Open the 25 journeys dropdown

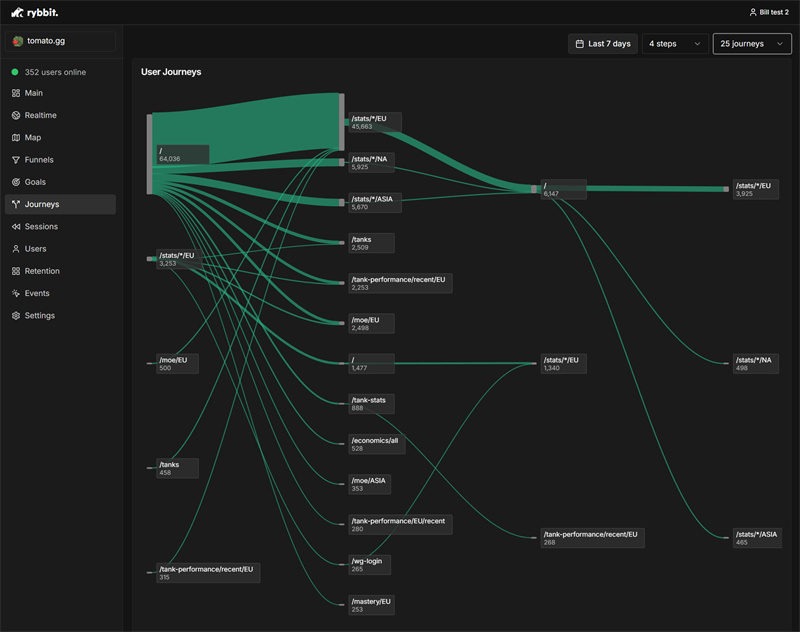(x=751, y=44)
